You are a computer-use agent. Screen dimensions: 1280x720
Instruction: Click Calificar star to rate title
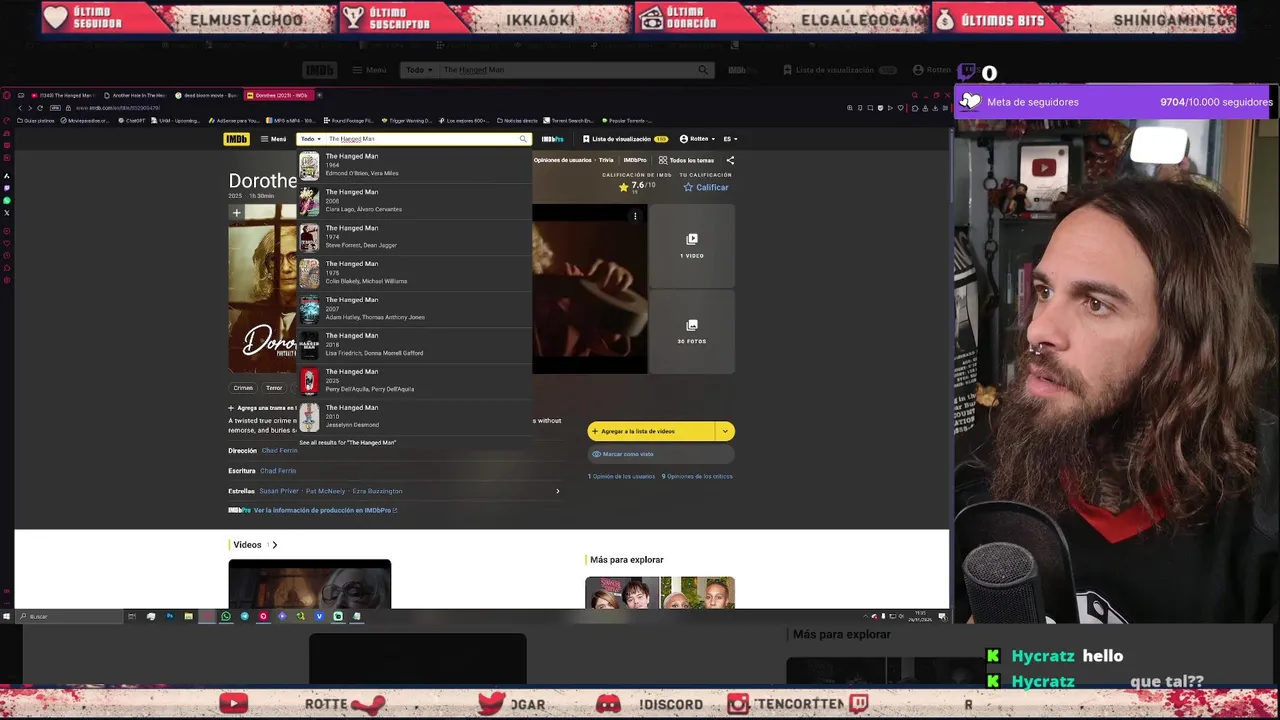[x=706, y=187]
